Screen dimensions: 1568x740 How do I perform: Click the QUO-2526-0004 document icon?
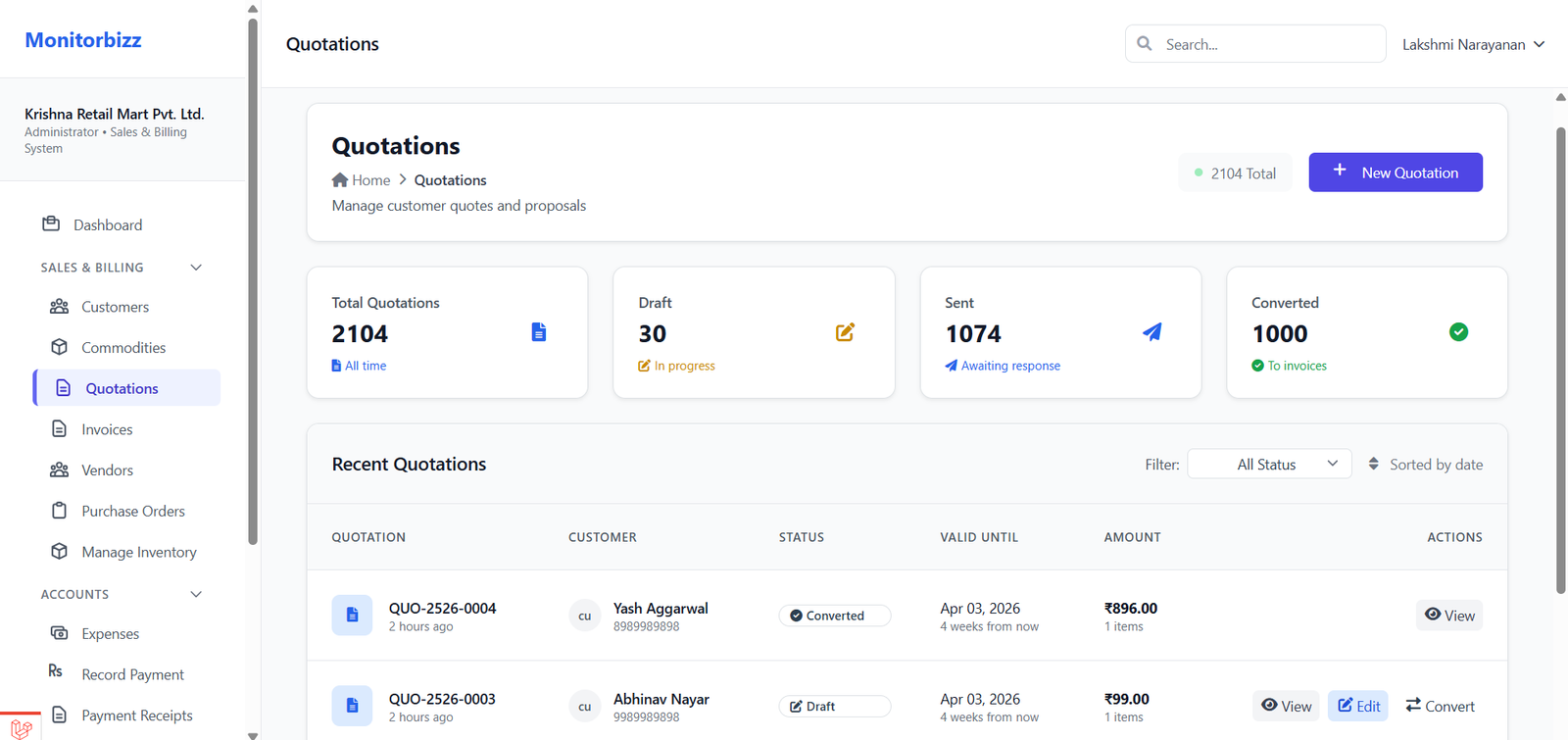click(x=352, y=616)
